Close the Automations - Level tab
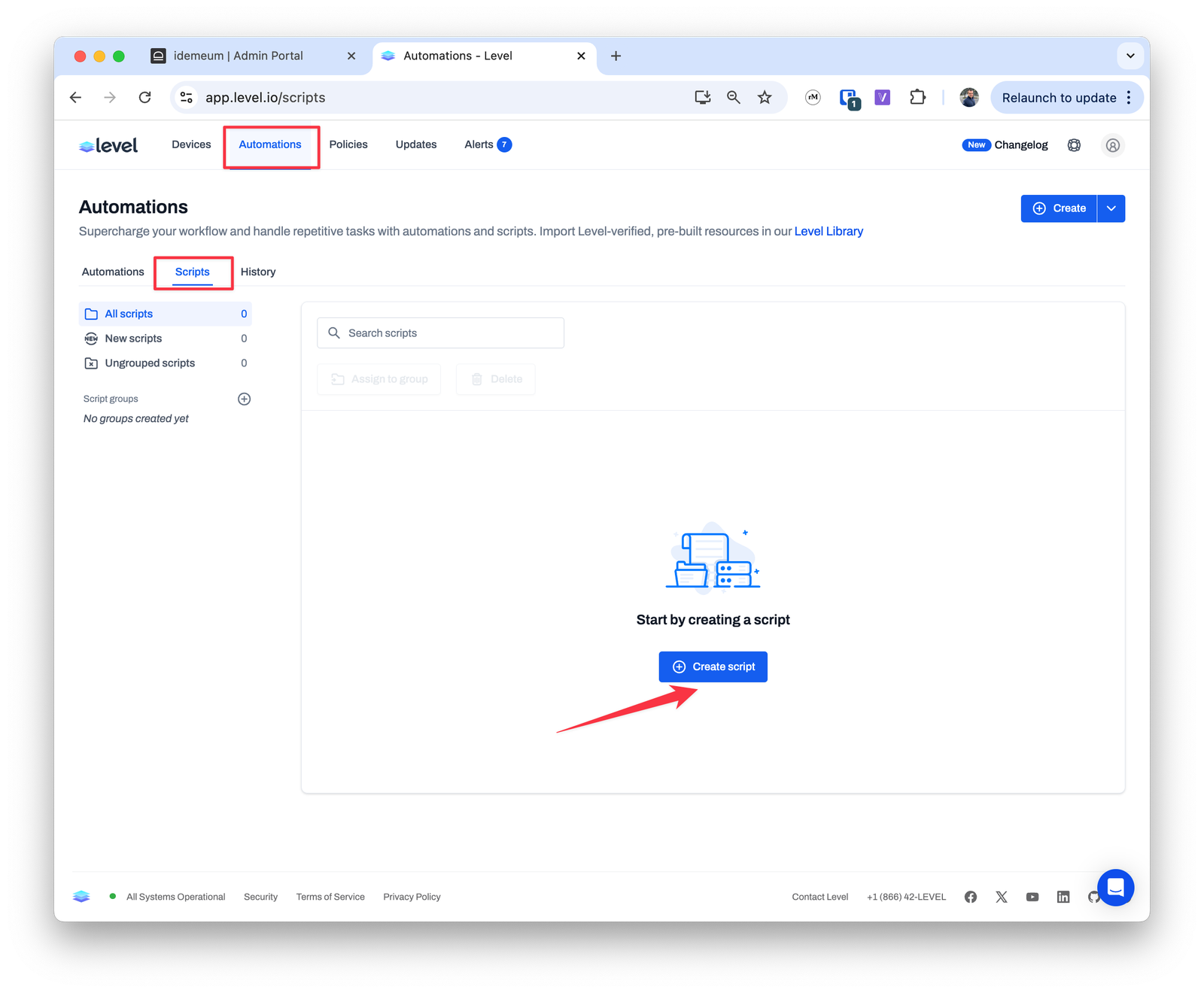Image resolution: width=1204 pixels, height=993 pixels. pyautogui.click(x=581, y=56)
